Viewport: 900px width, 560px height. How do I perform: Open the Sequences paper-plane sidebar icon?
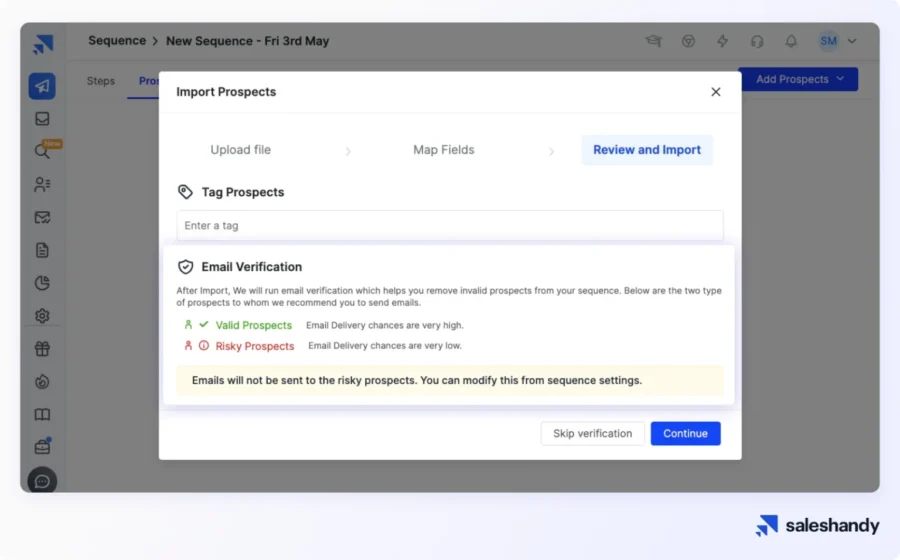pyautogui.click(x=42, y=86)
